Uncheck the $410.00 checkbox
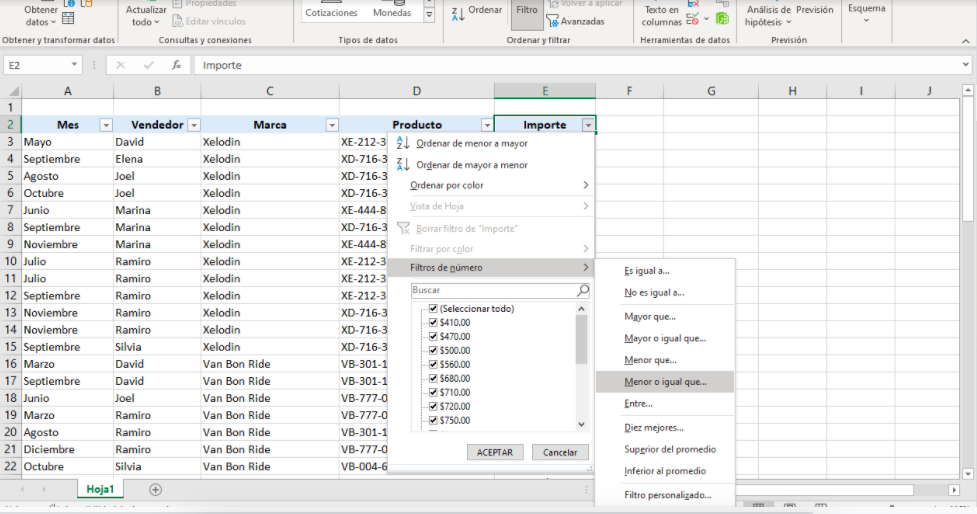 433,323
